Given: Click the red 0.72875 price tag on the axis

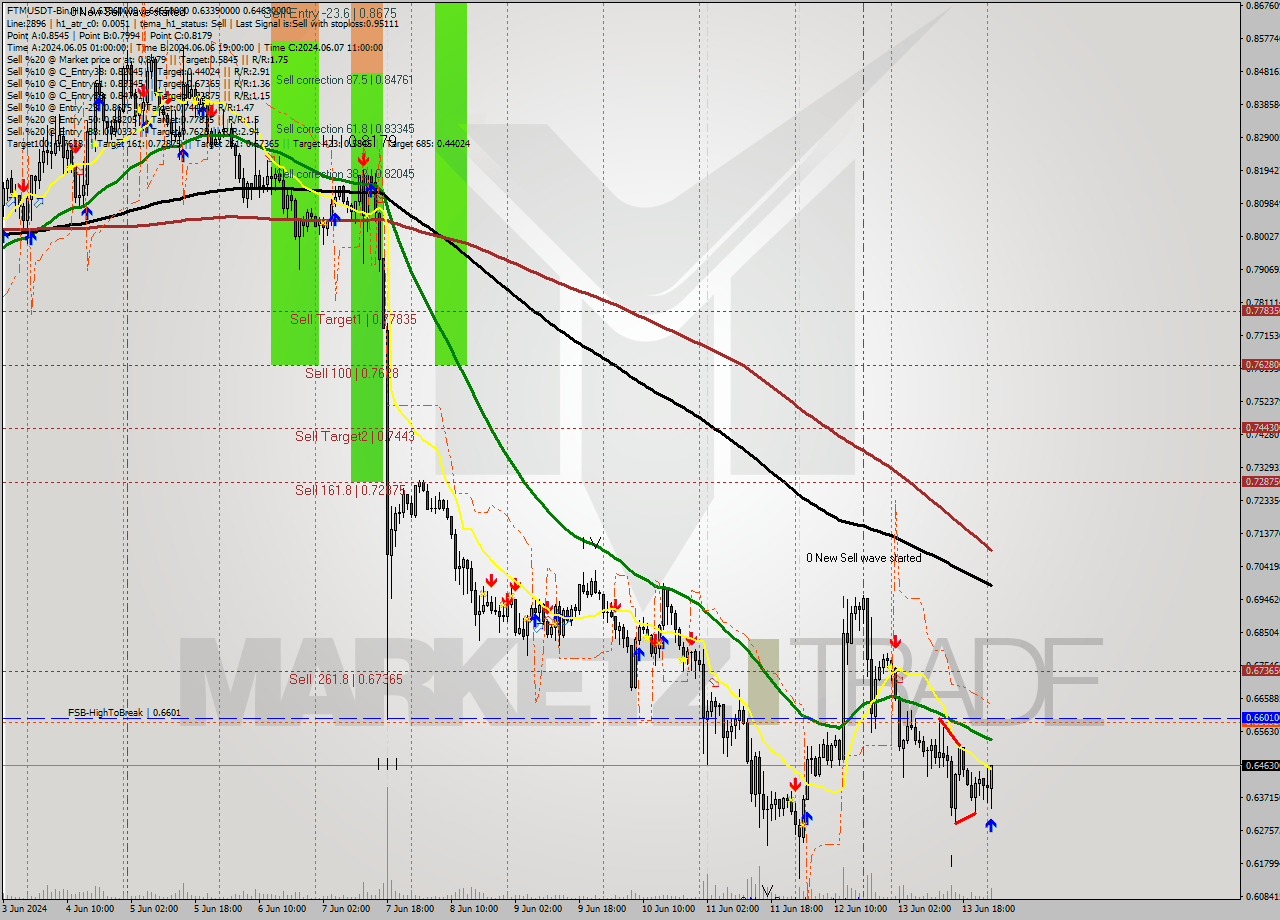Looking at the screenshot, I should (1260, 482).
